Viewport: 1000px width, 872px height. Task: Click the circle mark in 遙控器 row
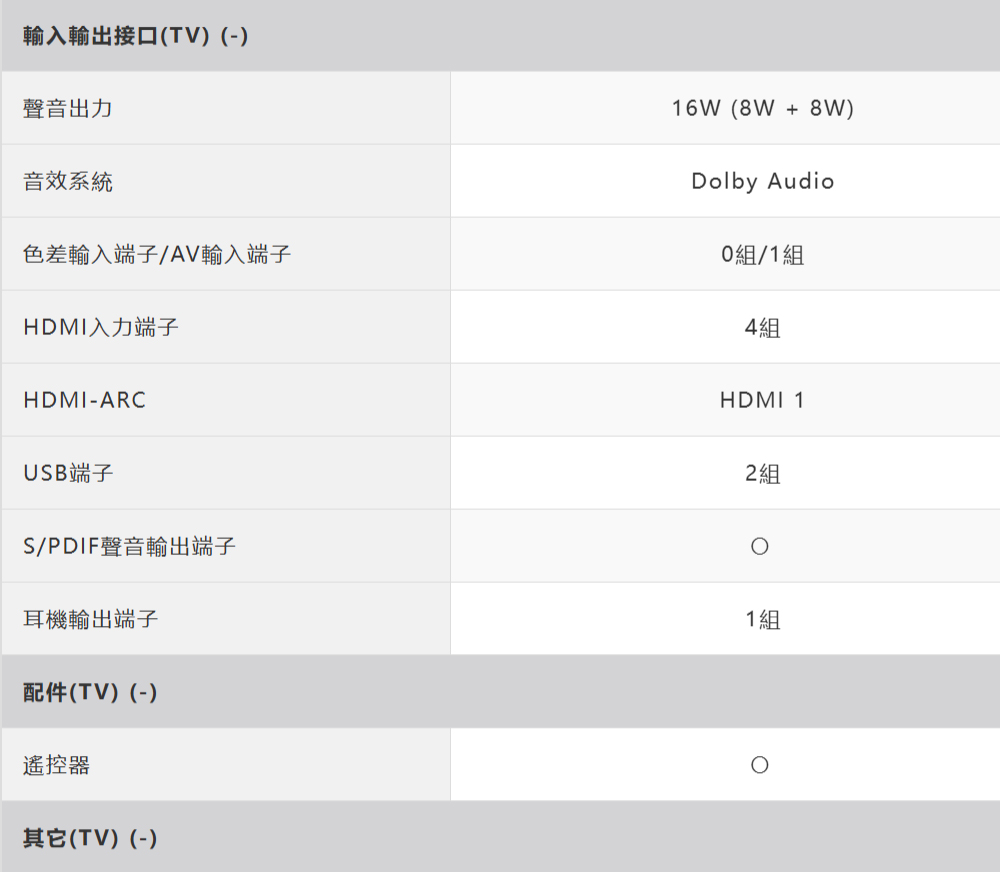tap(759, 766)
